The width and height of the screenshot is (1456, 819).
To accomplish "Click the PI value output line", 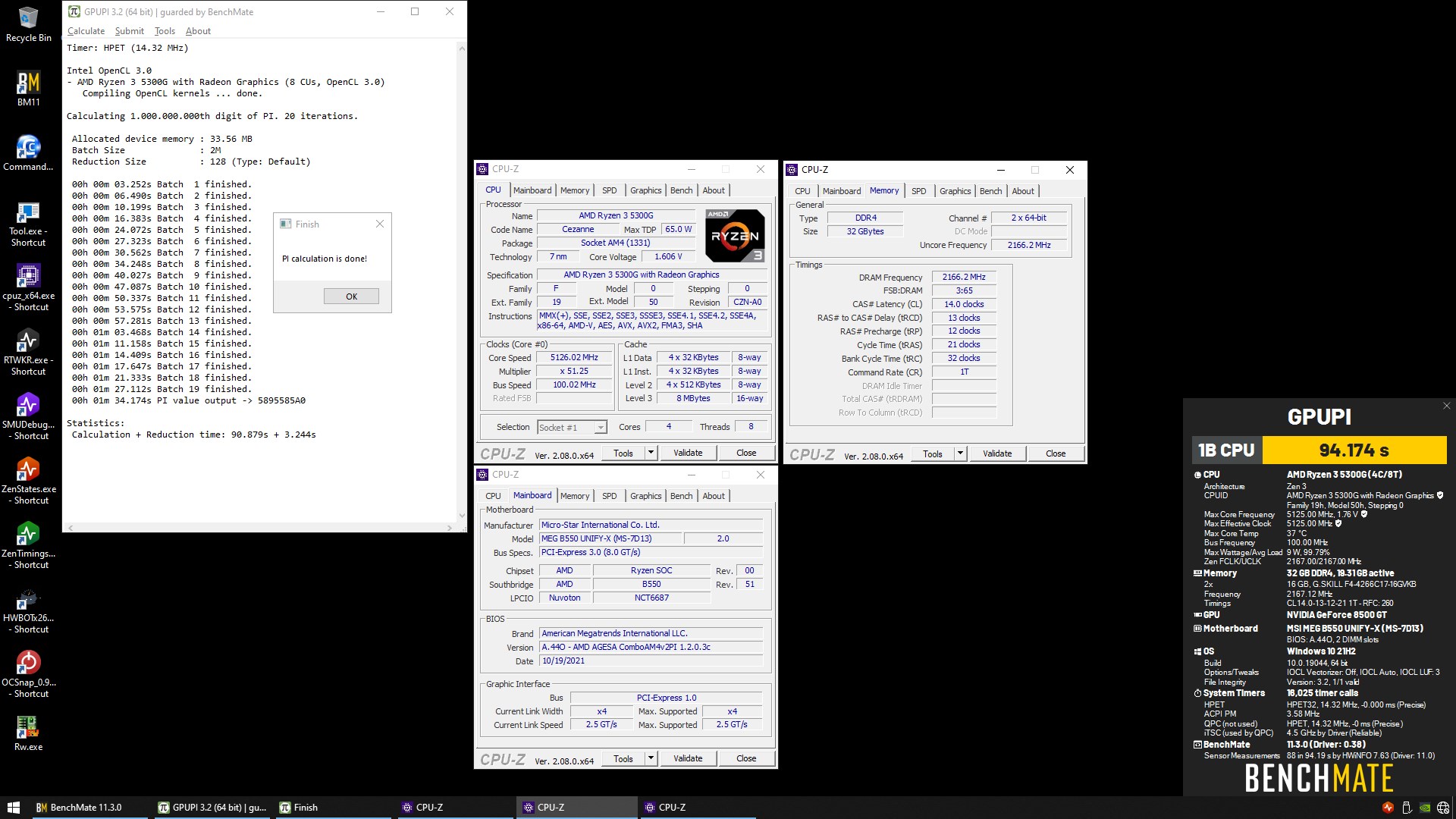I will tap(189, 400).
